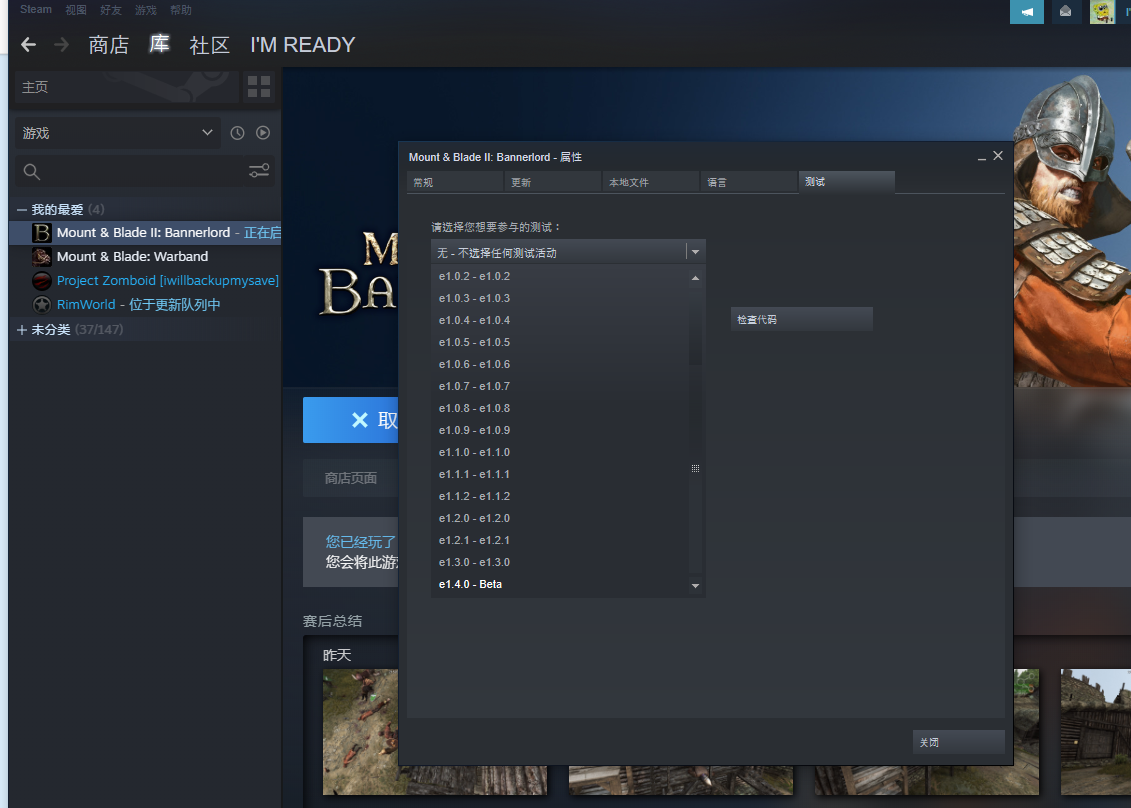1131x808 pixels.
Task: Open the Steam announcements megaphone icon
Action: click(x=1026, y=12)
